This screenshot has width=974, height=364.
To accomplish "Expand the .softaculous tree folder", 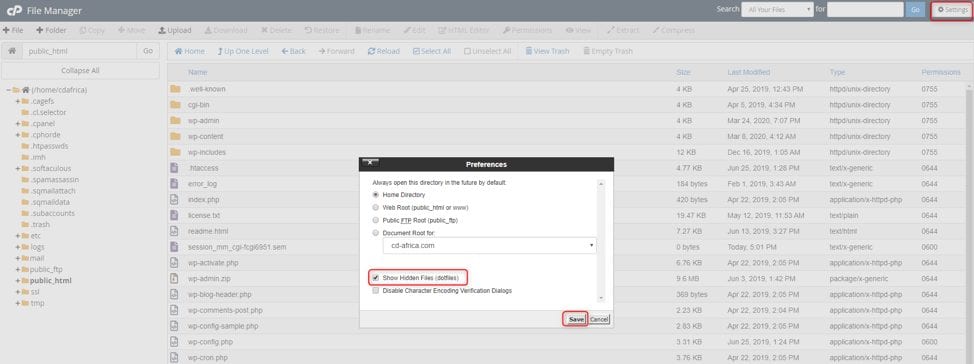I will coord(17,168).
